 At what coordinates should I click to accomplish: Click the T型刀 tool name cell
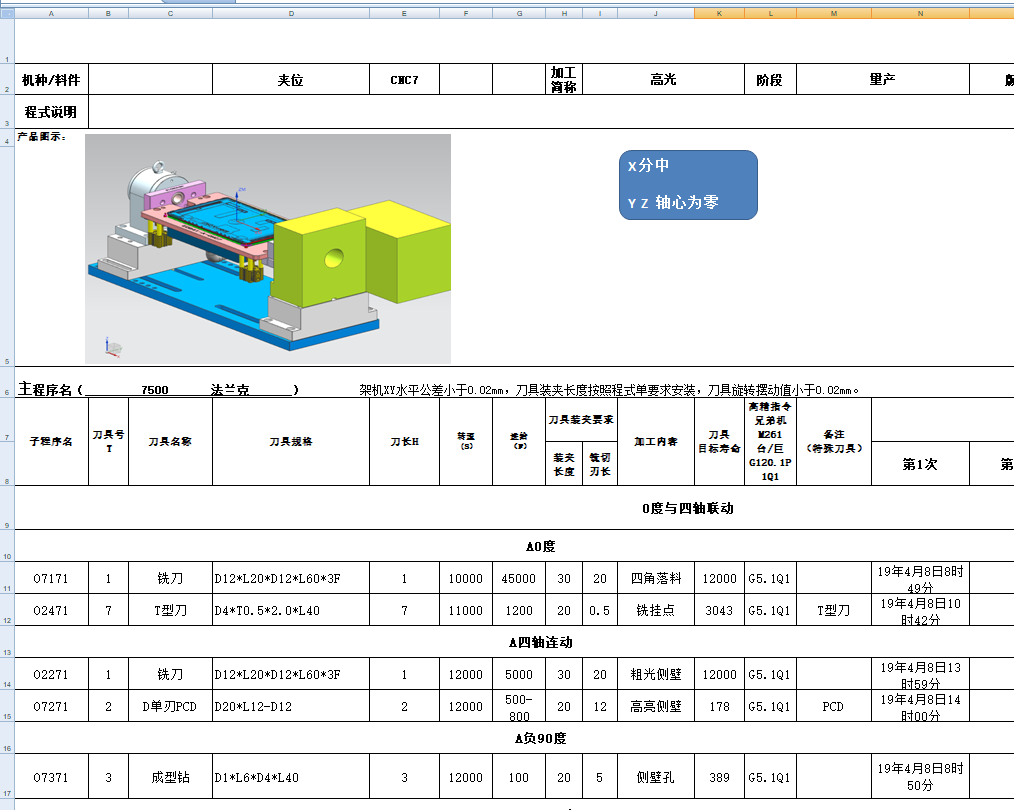coord(170,609)
